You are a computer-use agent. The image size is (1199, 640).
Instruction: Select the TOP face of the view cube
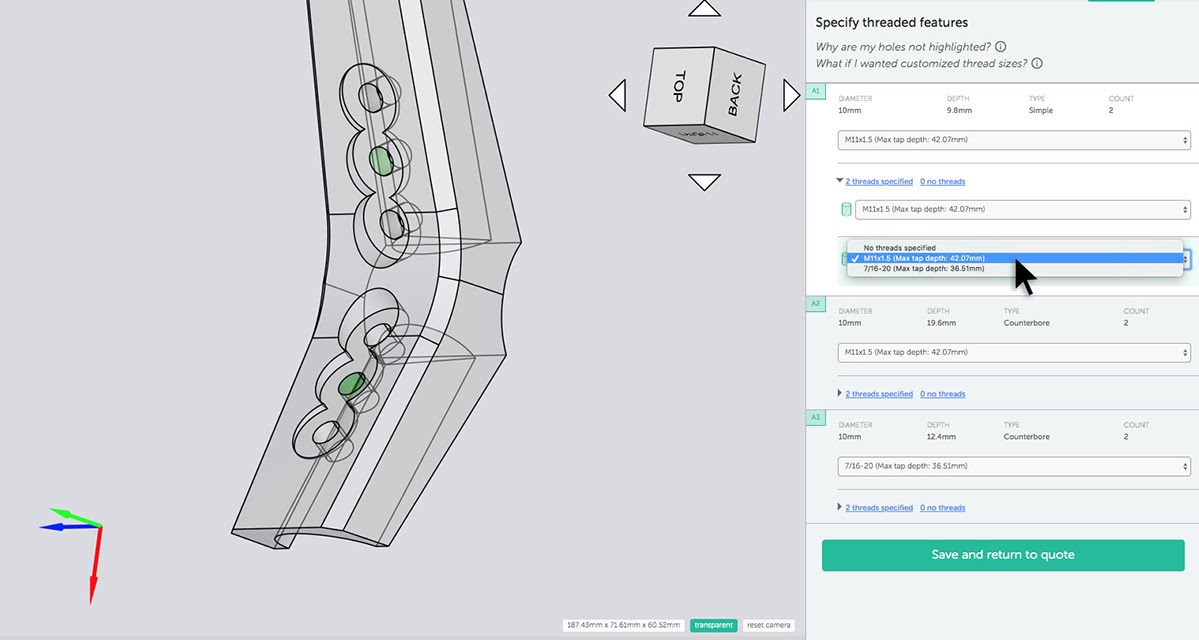679,86
